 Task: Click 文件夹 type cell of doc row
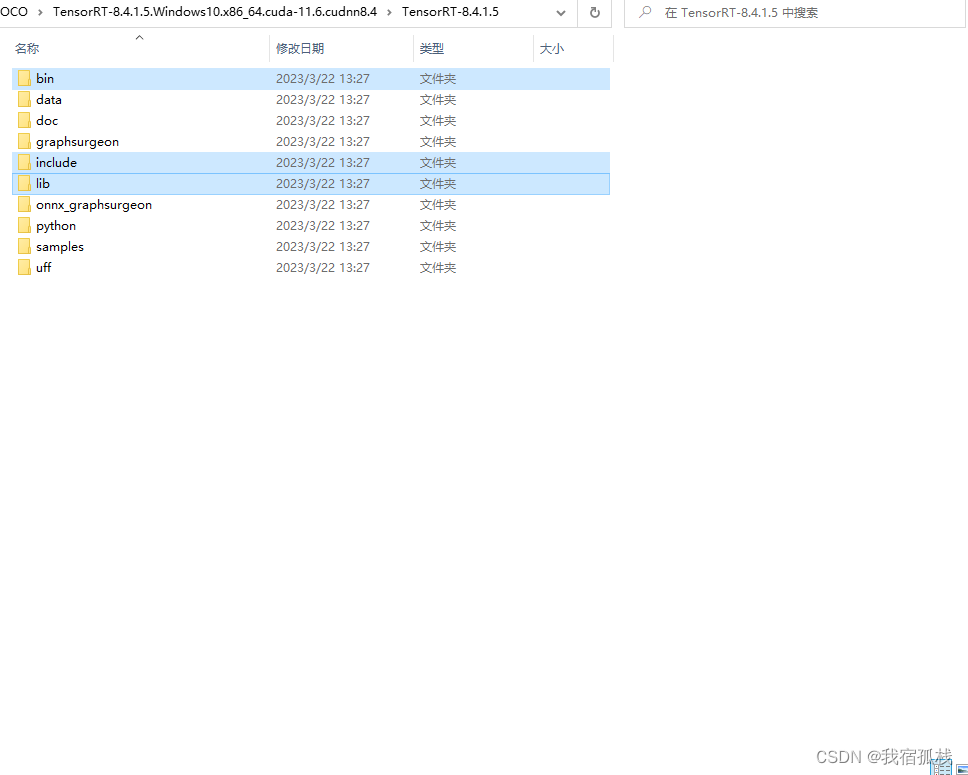438,120
